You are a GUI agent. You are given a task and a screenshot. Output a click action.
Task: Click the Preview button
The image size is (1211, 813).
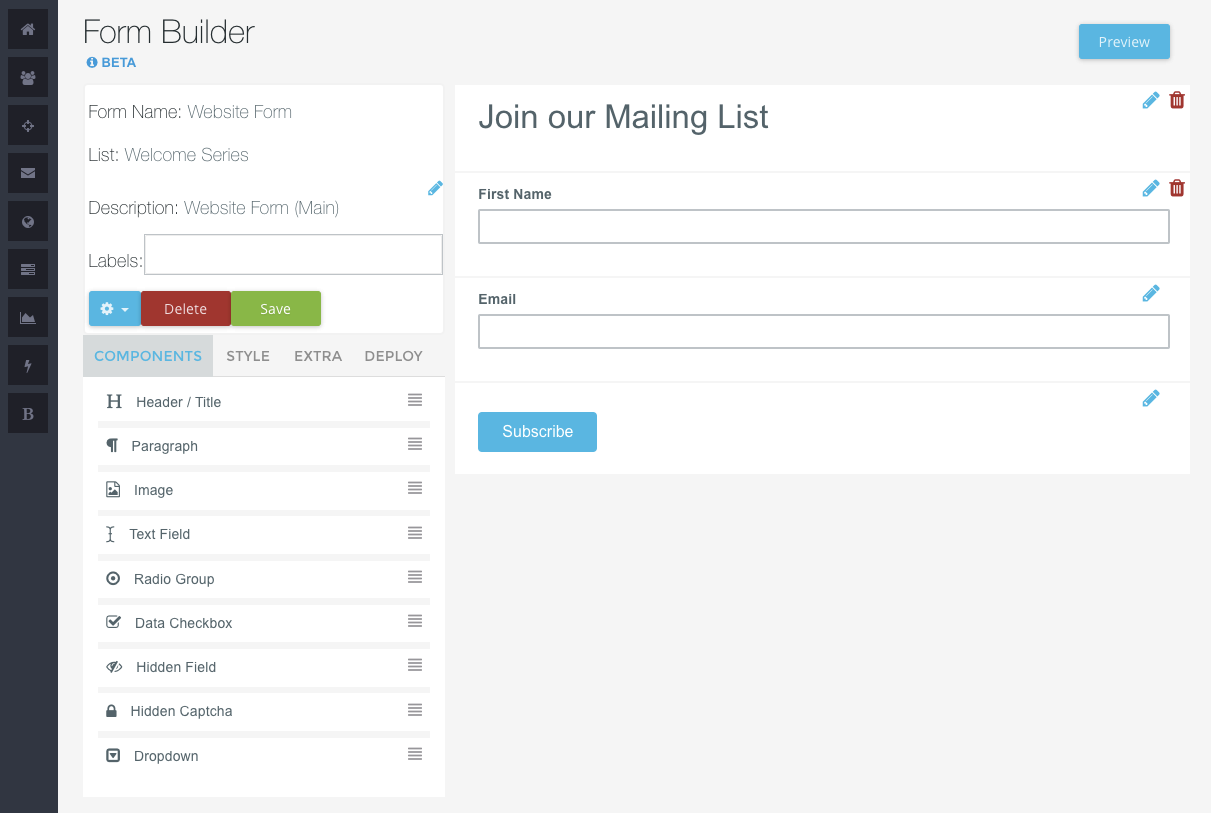(x=1124, y=42)
